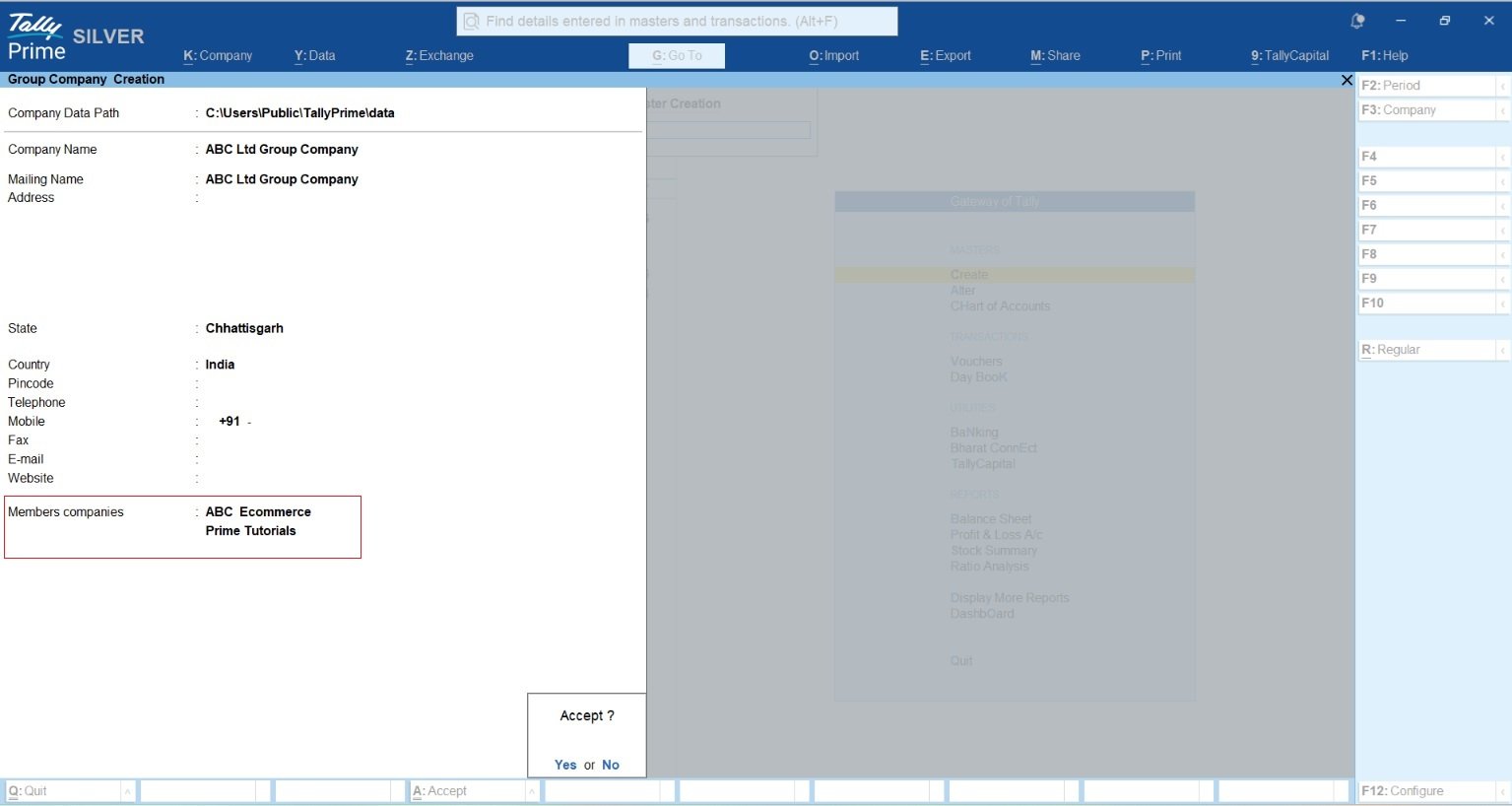Open the Y: Data menu
Viewport: 1512px width, 806px height.
click(x=314, y=56)
